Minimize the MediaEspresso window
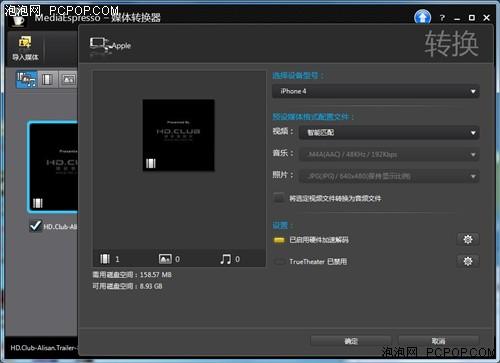The width and height of the screenshot is (500, 363). (457, 18)
